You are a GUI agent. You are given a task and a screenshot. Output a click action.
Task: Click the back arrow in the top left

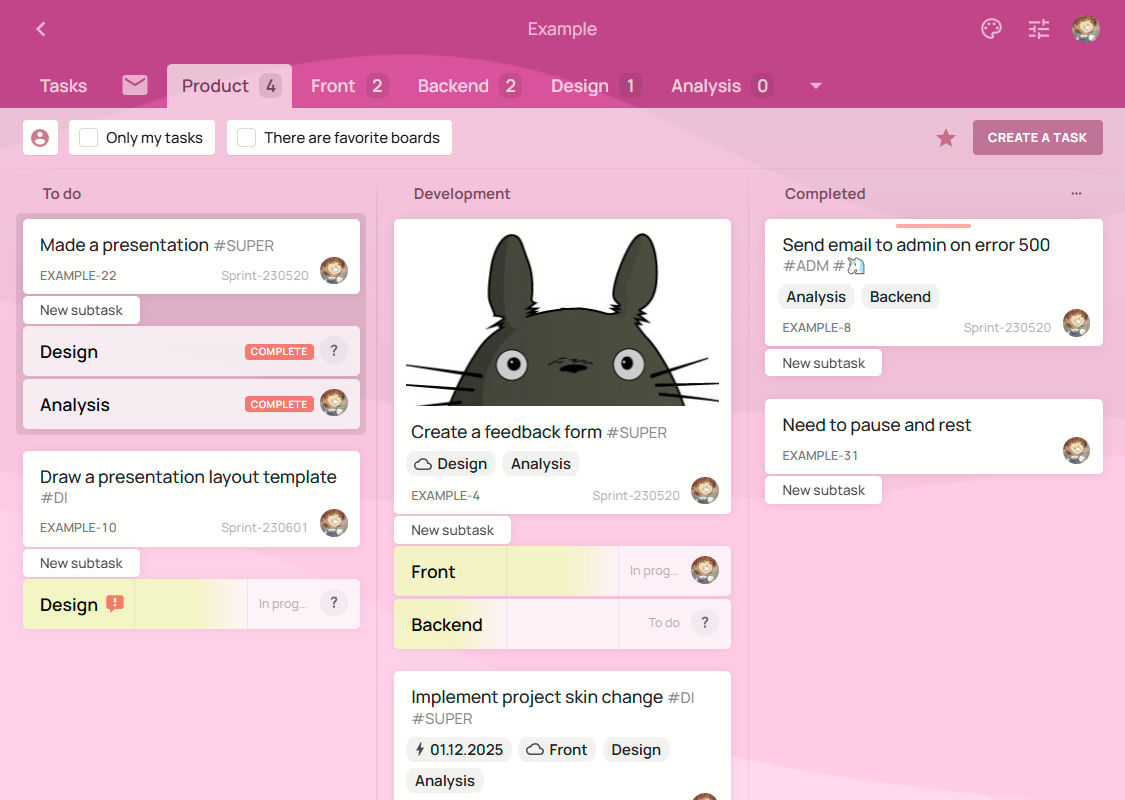pyautogui.click(x=40, y=29)
